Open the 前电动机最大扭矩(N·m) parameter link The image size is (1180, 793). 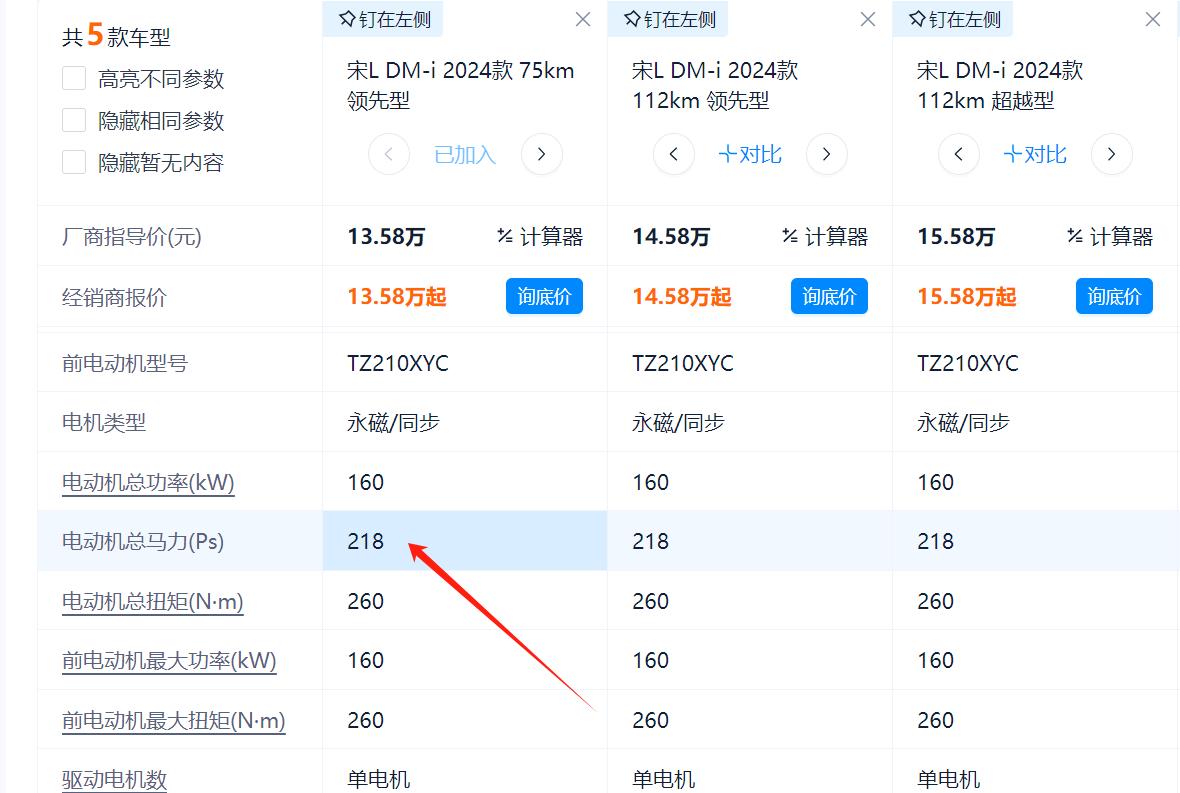(174, 721)
